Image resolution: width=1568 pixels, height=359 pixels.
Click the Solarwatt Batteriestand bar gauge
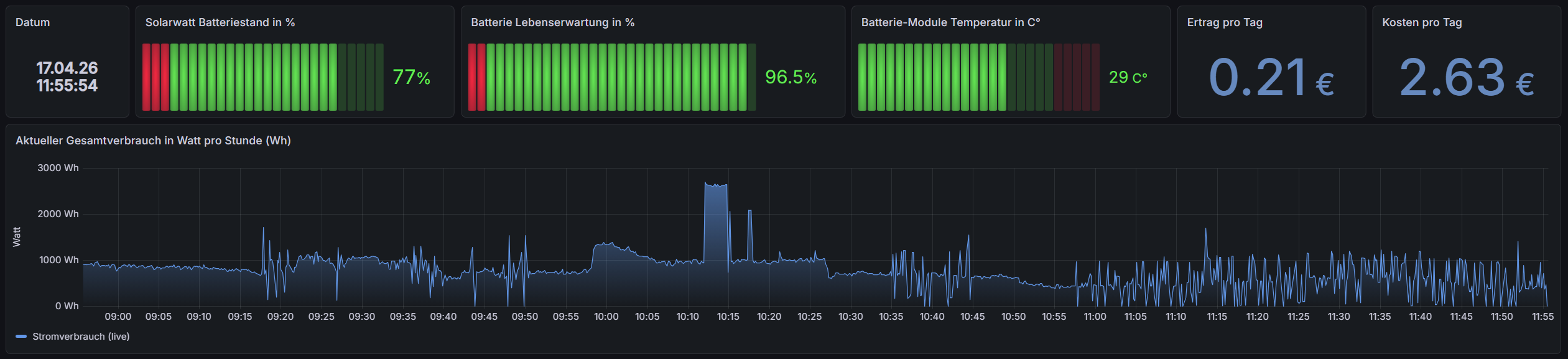[x=262, y=77]
